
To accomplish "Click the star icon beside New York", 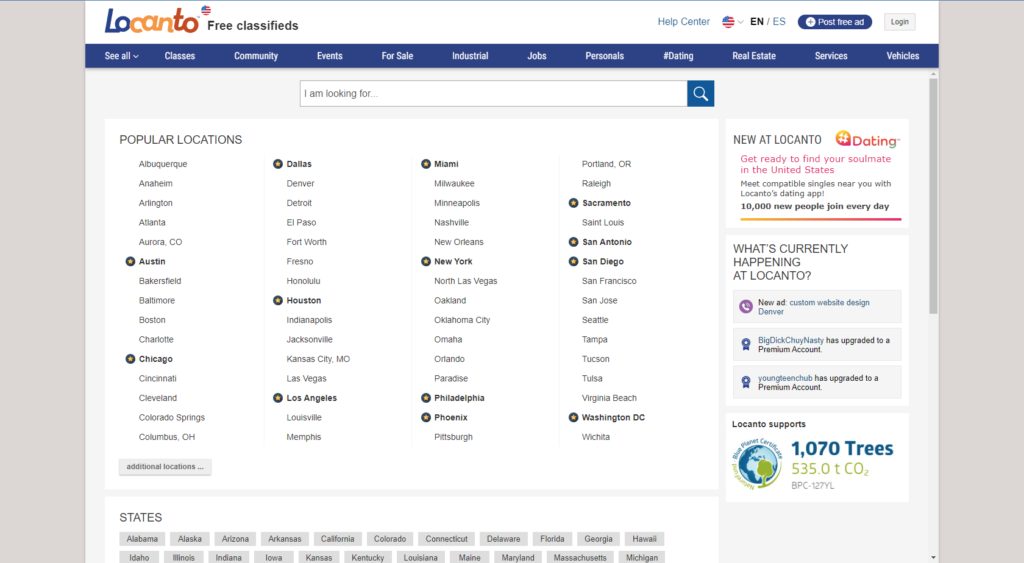I will pos(426,261).
